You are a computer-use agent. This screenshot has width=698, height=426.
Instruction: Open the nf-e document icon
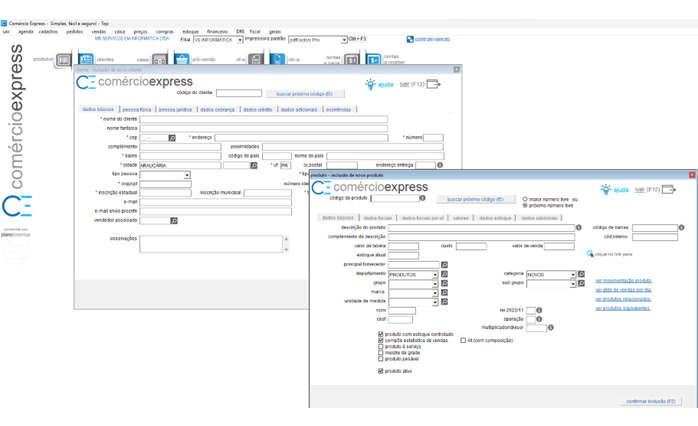256,60
